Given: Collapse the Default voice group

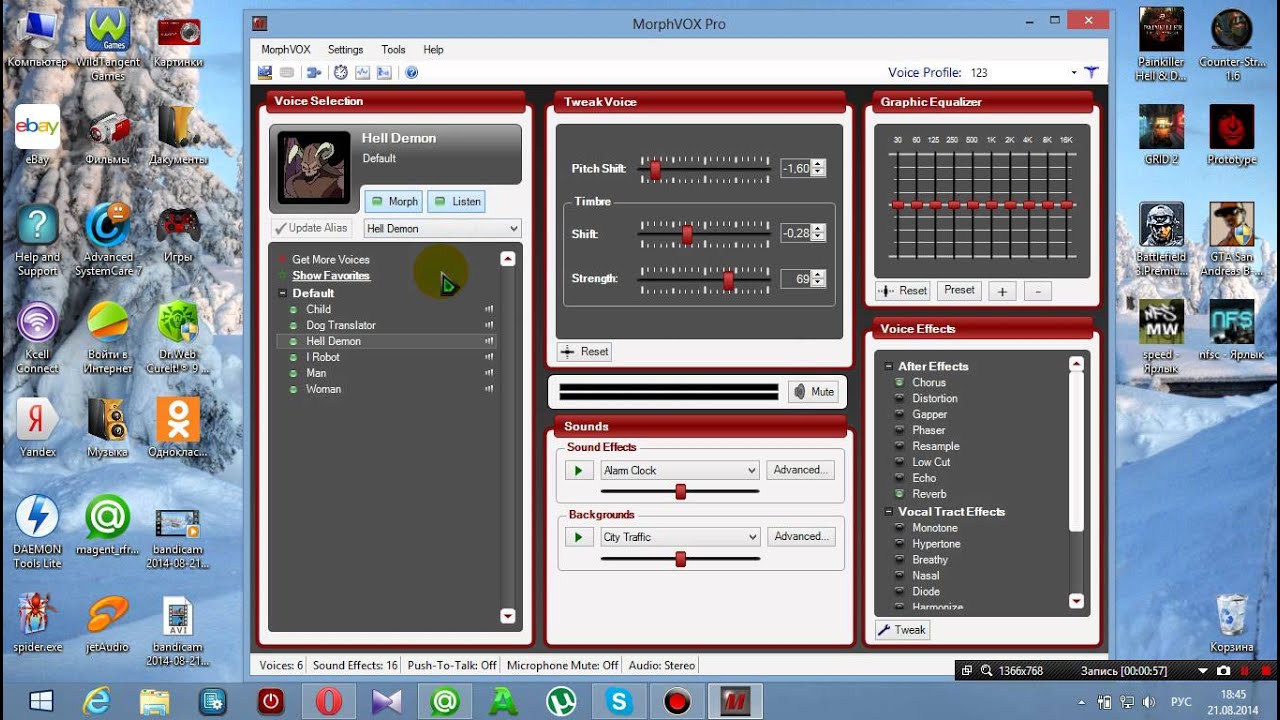Looking at the screenshot, I should [x=283, y=293].
